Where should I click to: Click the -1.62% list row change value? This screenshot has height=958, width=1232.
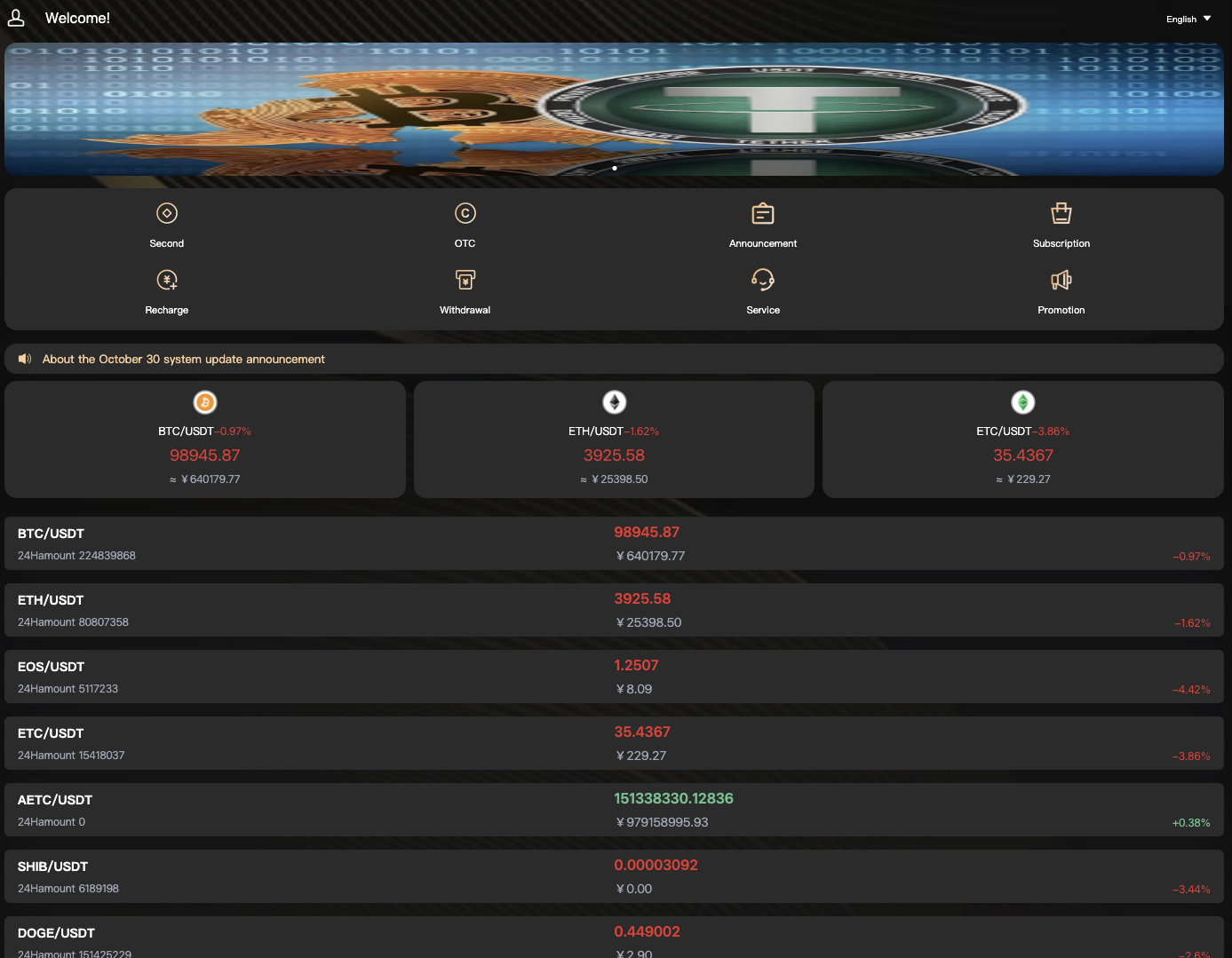pos(1192,623)
